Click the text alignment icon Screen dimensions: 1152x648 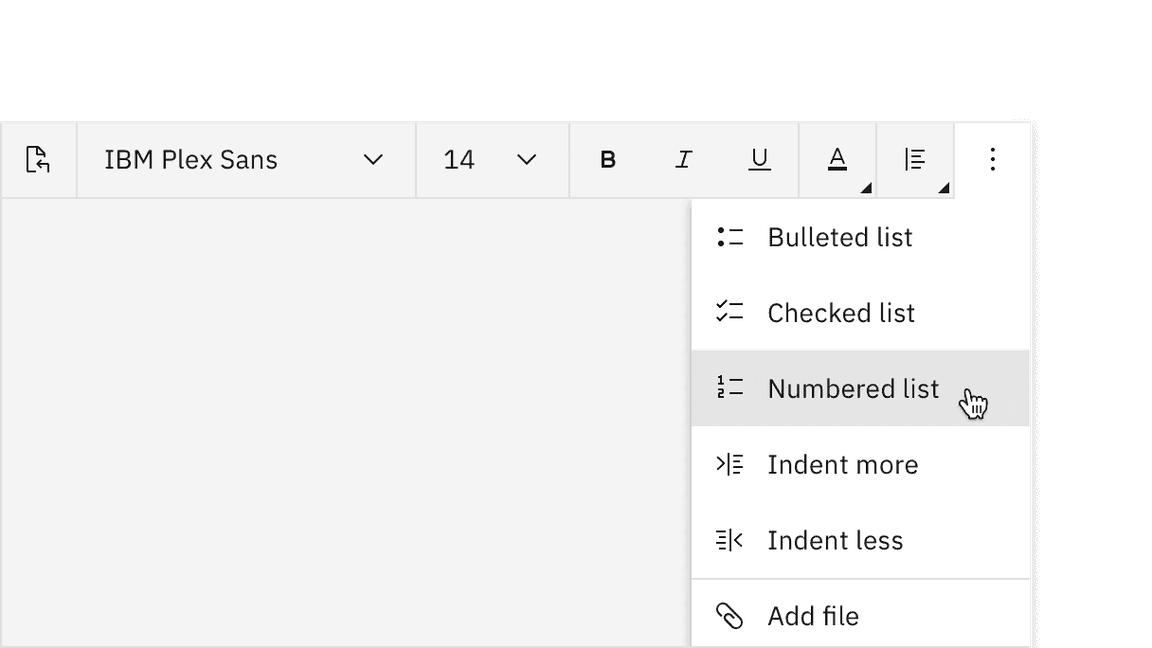(915, 159)
